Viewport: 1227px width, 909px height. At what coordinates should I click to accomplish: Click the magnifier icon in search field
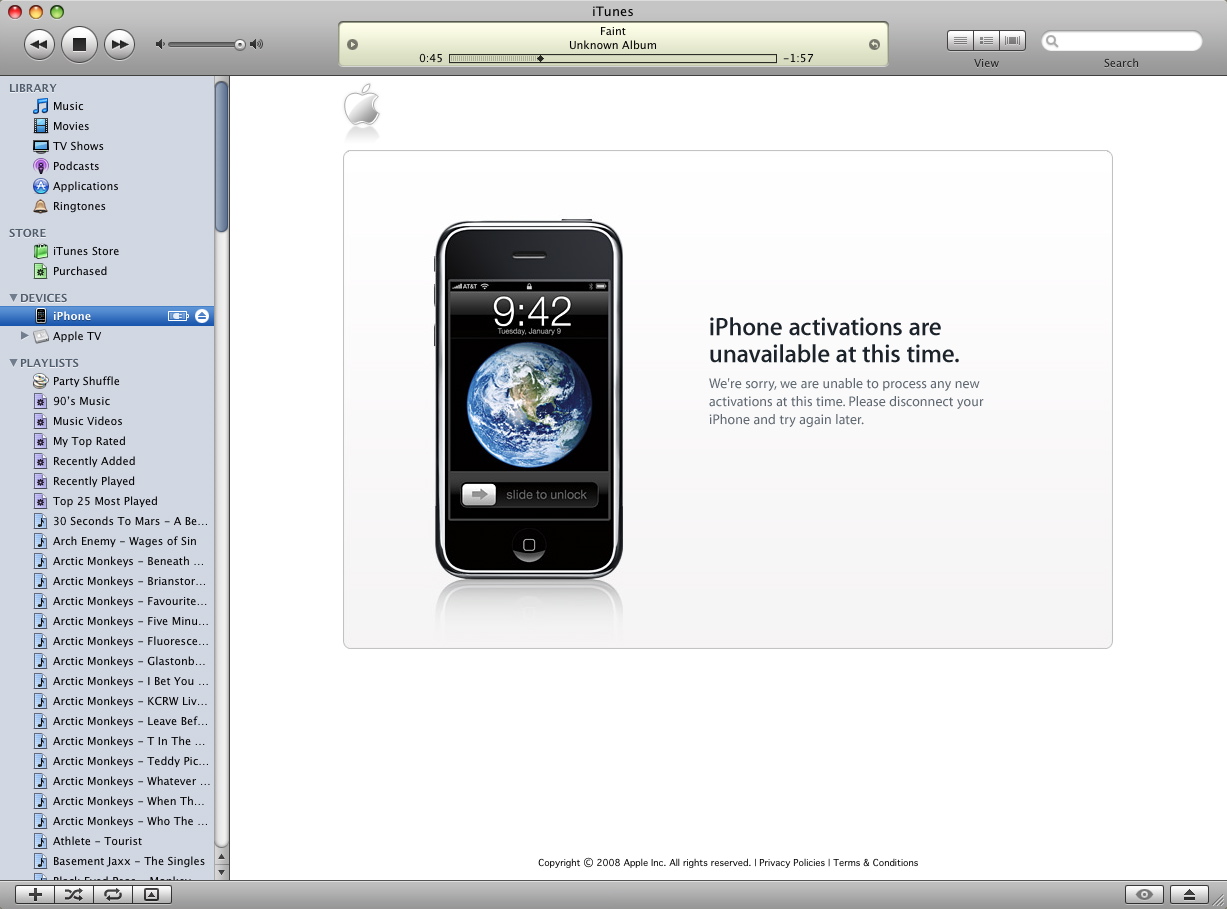point(1052,42)
